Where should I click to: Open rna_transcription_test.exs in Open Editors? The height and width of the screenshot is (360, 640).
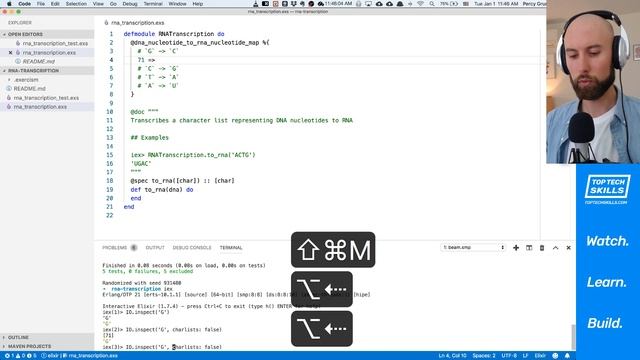(x=55, y=43)
